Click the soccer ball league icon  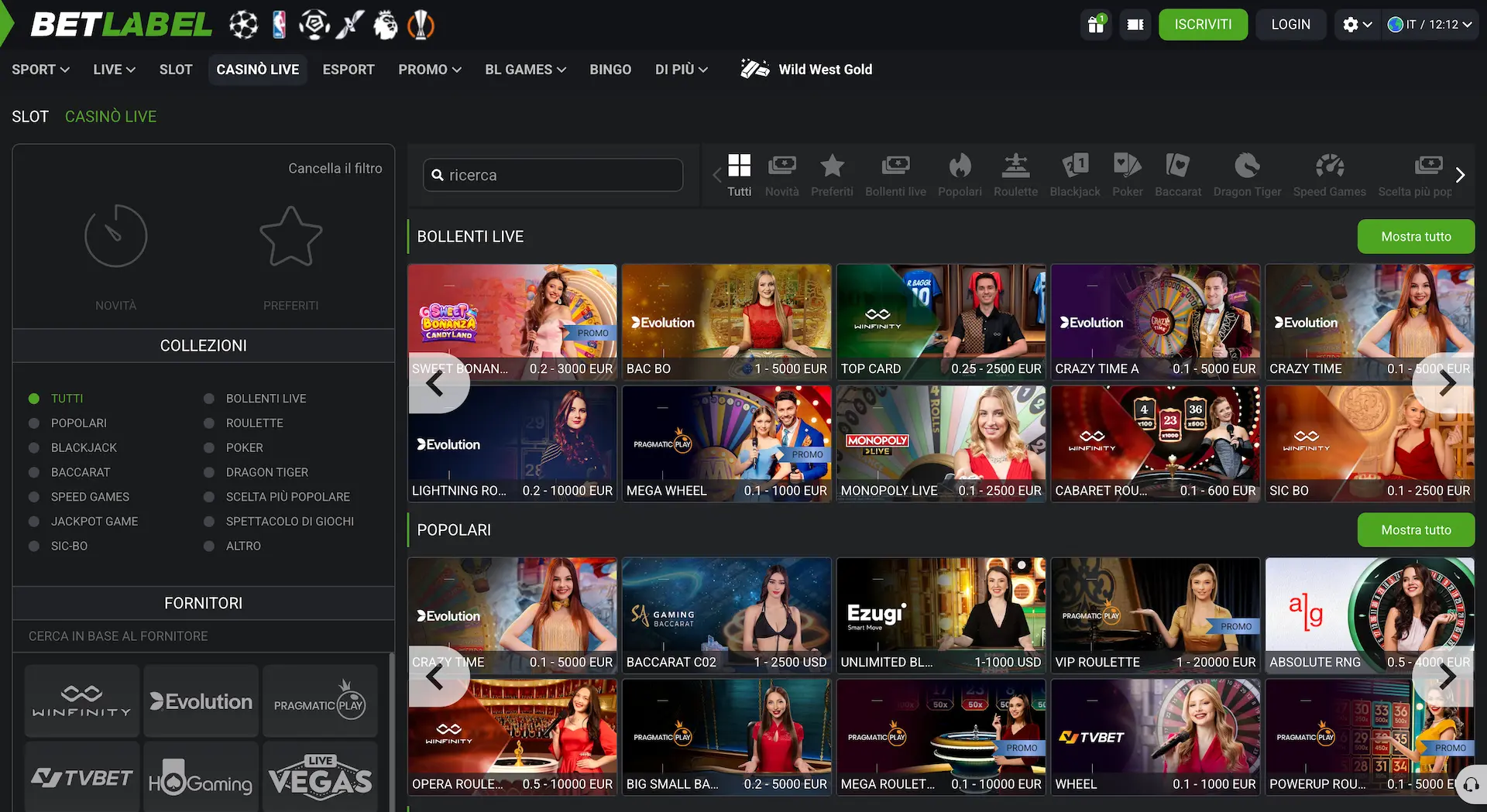click(x=243, y=25)
